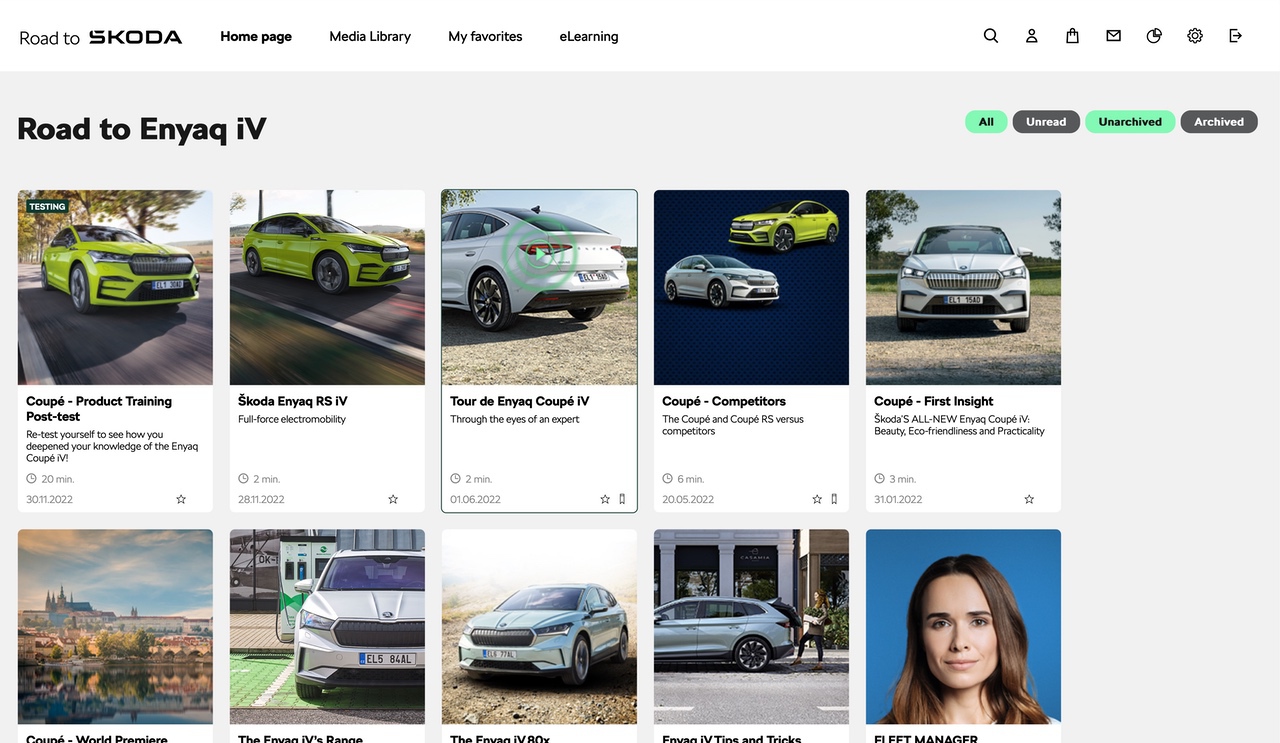
Task: Open the pie chart statistics icon
Action: 1154,36
